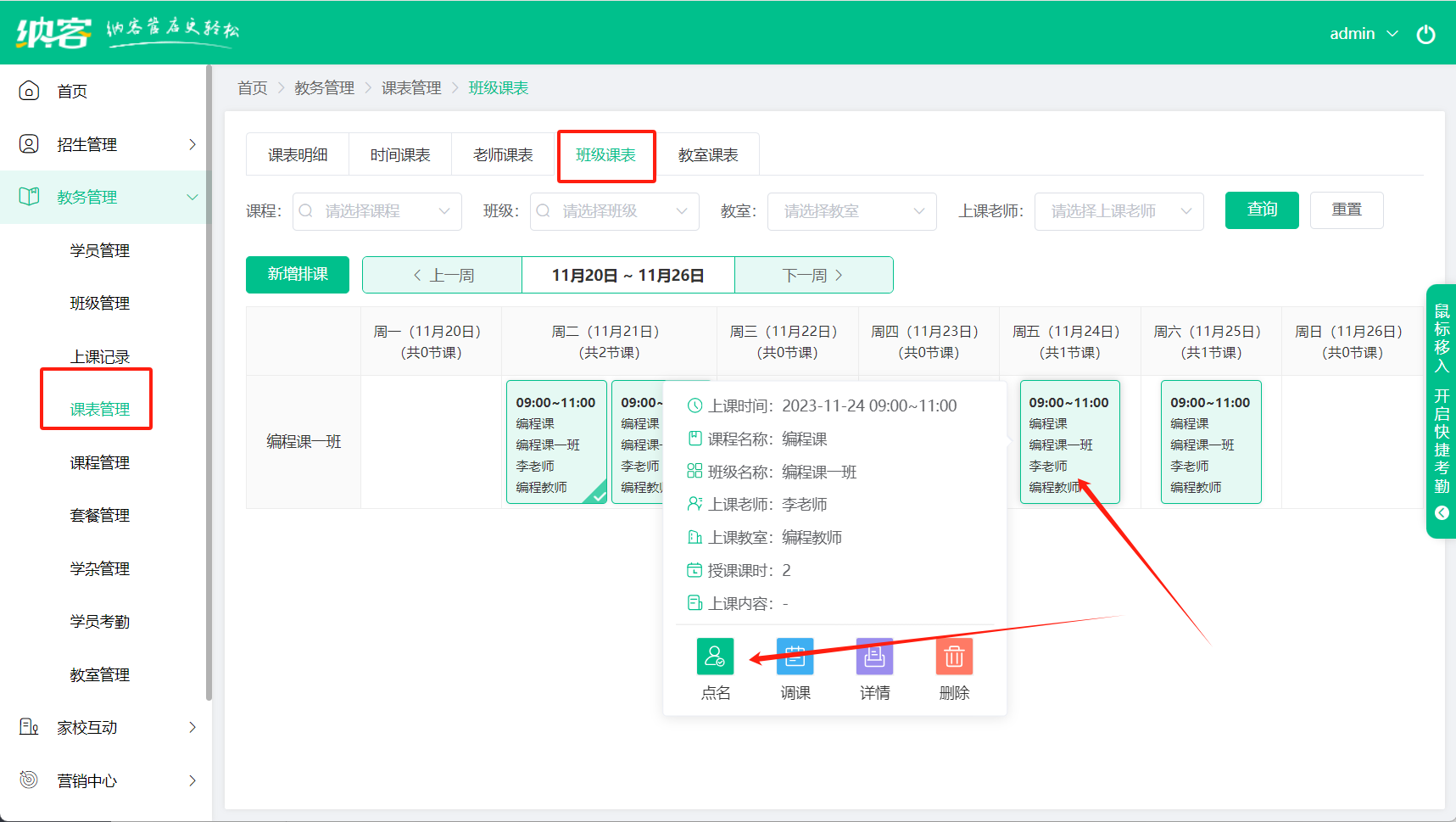
Task: Click the 查询 search button
Action: (1261, 210)
